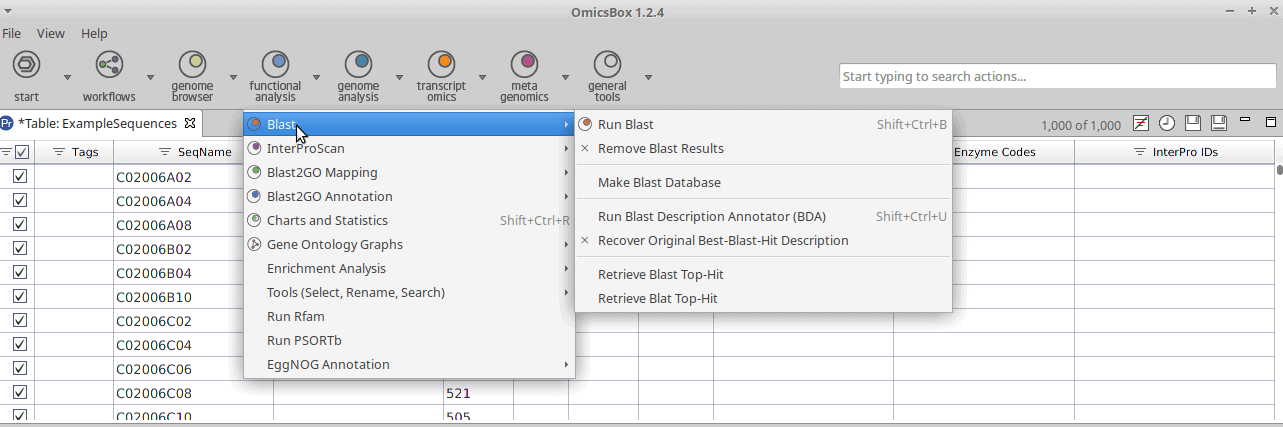Open the genome browser toolbar icon
The image size is (1283, 427).
192,65
